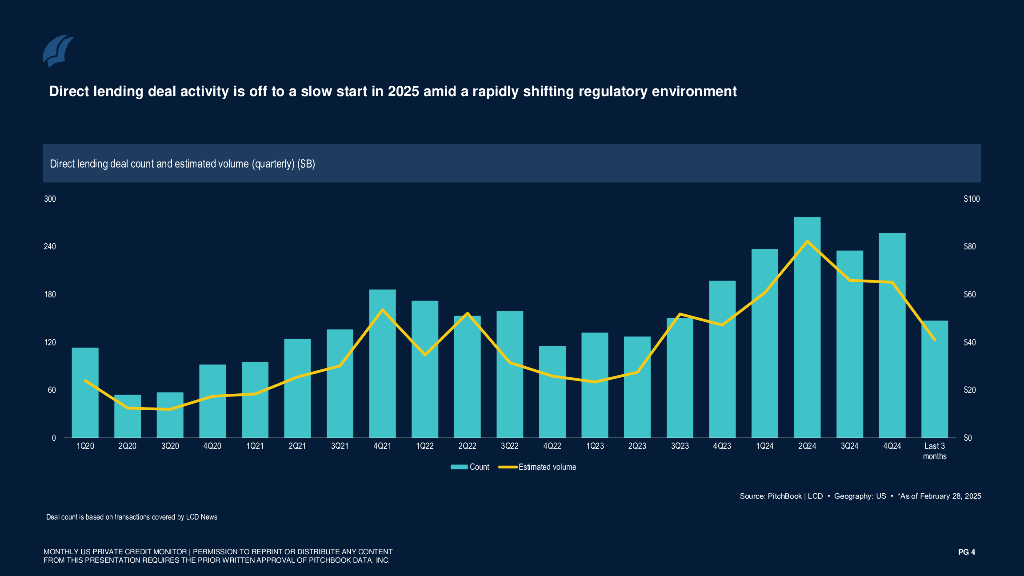Screen dimensions: 1024x576
Task: Click the 2Q22 x-axis label
Action: click(467, 446)
